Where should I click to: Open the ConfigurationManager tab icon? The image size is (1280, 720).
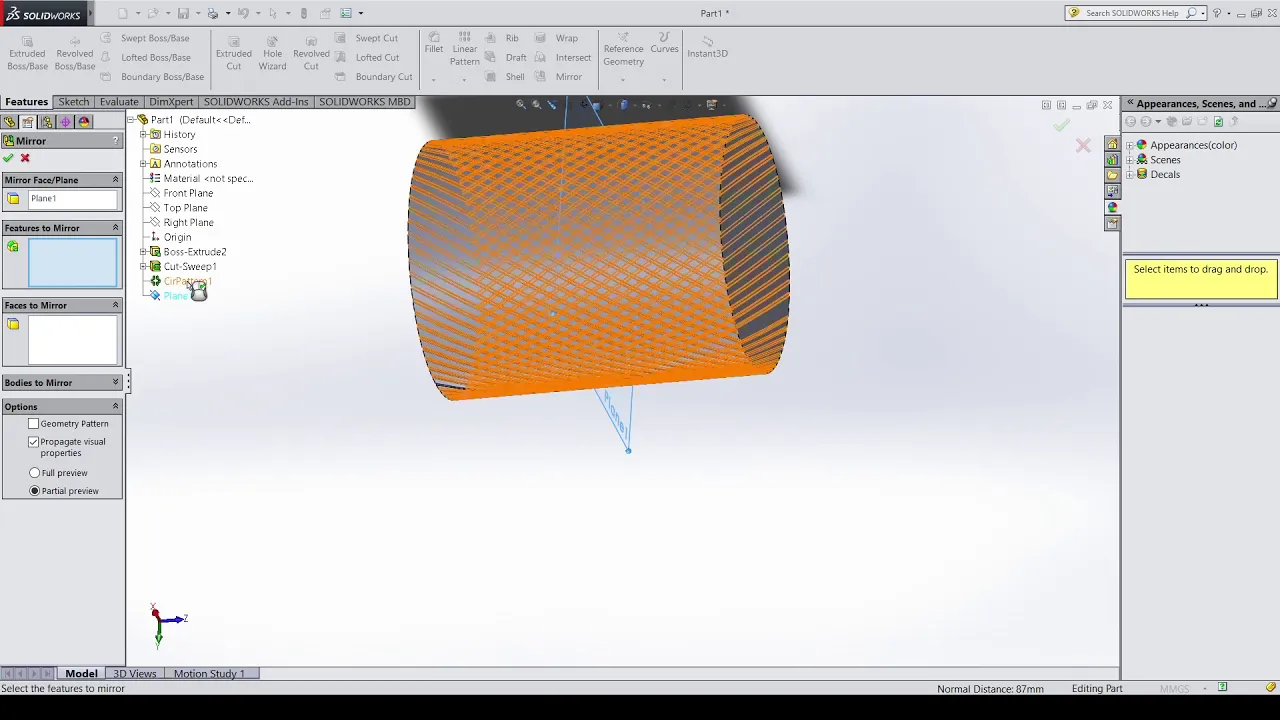pyautogui.click(x=46, y=122)
